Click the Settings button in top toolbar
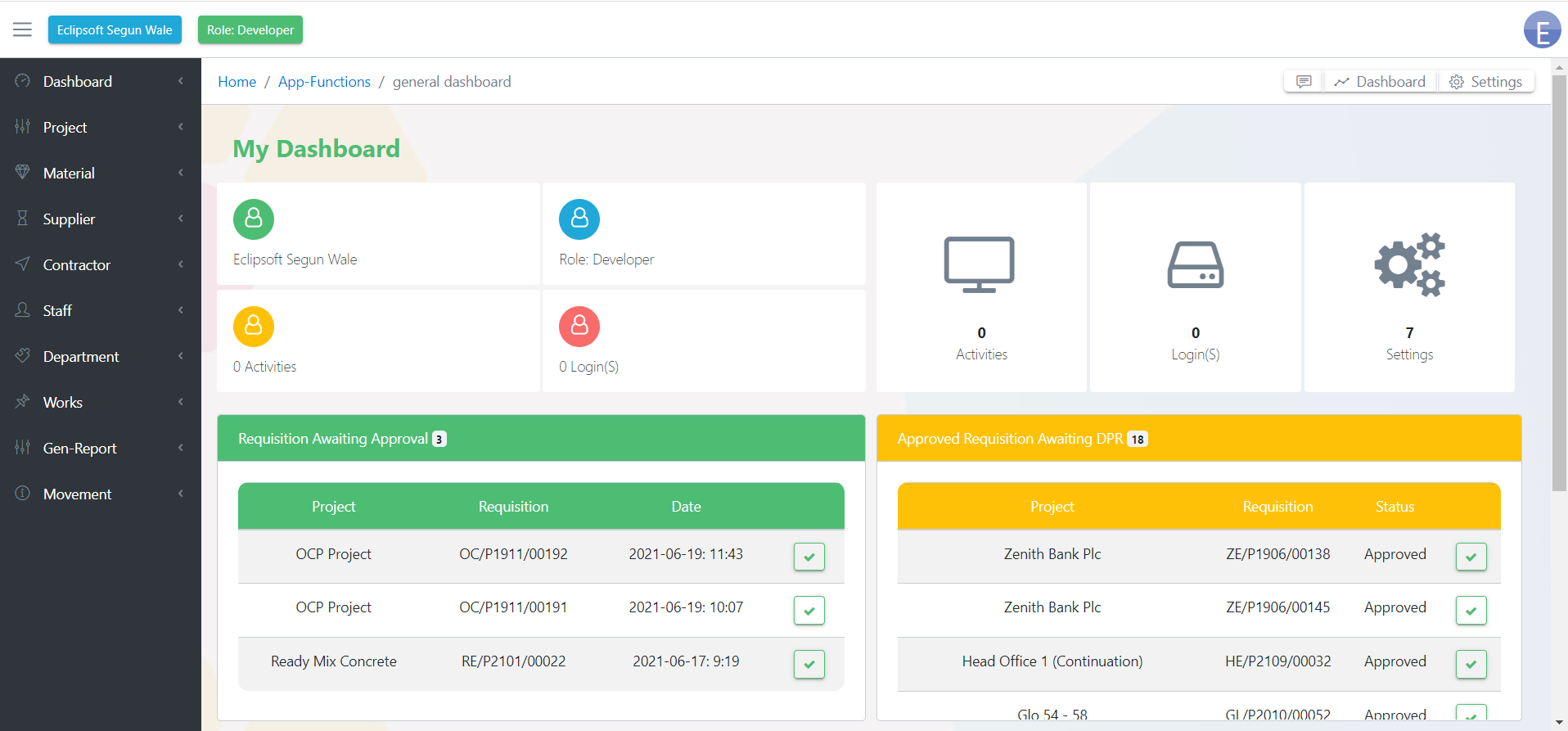The width and height of the screenshot is (1568, 731). (1486, 82)
